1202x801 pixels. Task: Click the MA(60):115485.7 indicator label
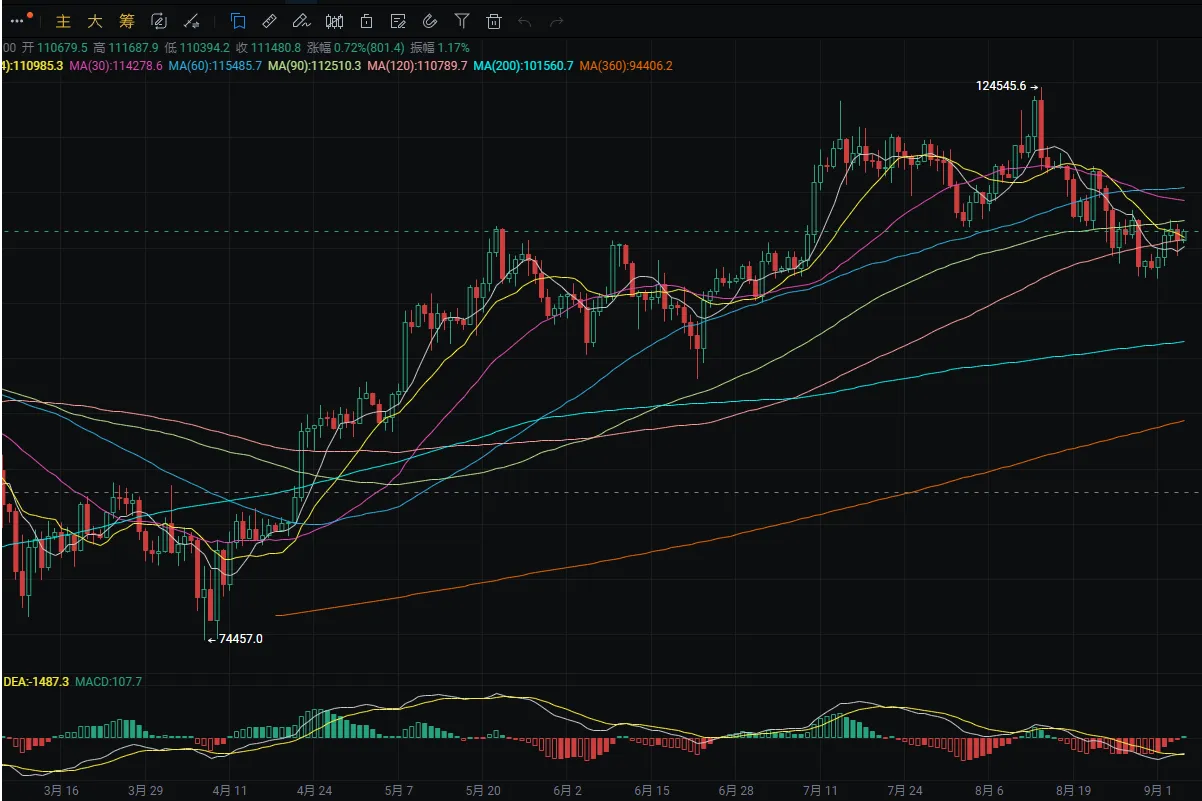215,66
